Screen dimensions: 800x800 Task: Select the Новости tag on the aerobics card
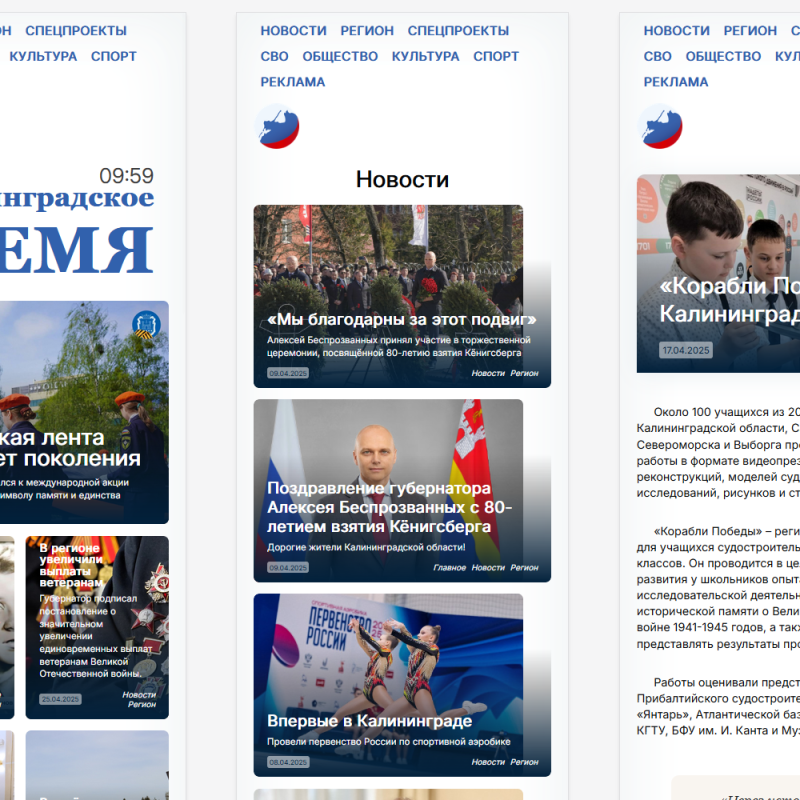[488, 762]
